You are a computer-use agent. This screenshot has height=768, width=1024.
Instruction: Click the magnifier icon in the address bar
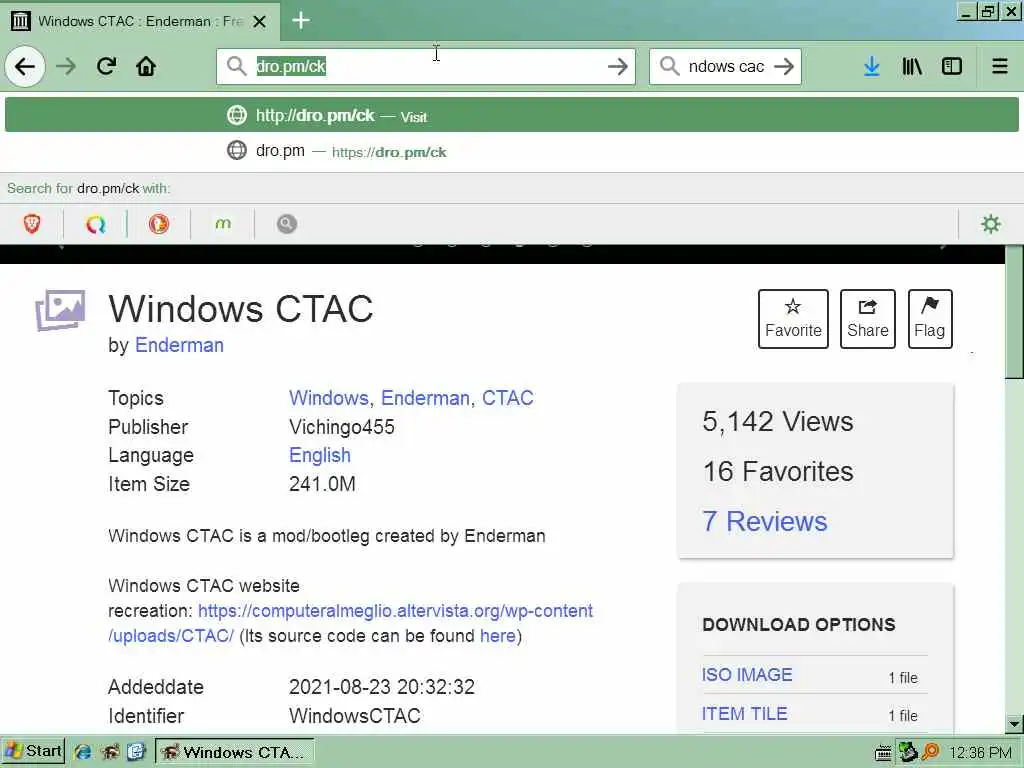click(x=236, y=66)
